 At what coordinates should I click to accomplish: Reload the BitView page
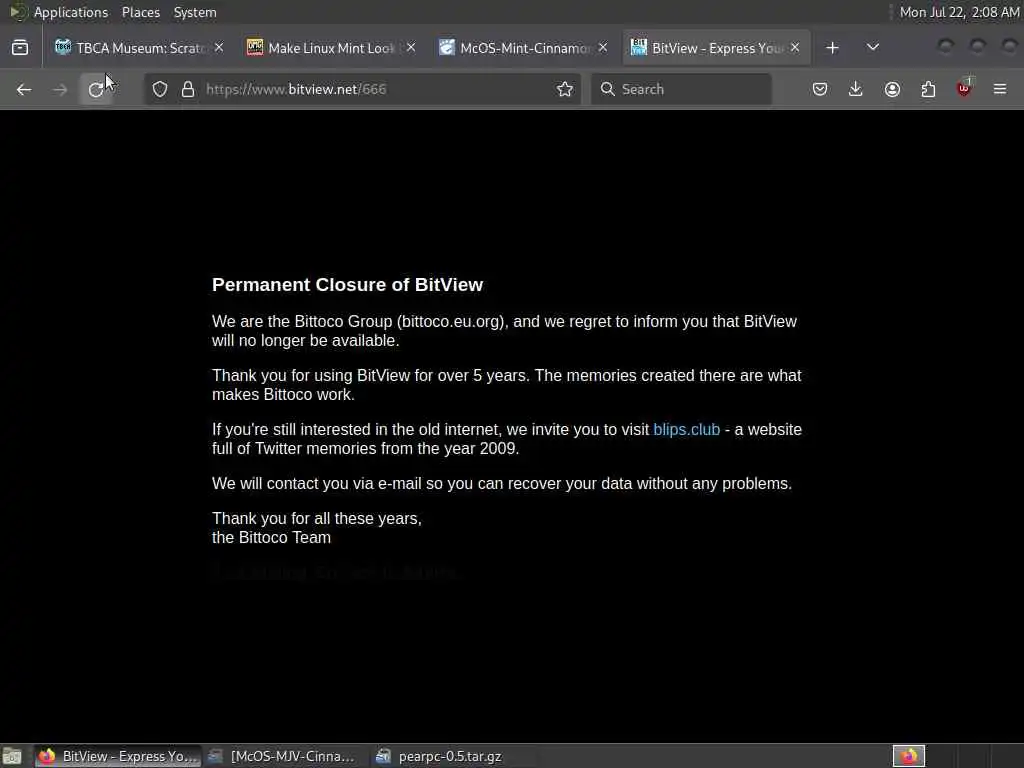96,89
